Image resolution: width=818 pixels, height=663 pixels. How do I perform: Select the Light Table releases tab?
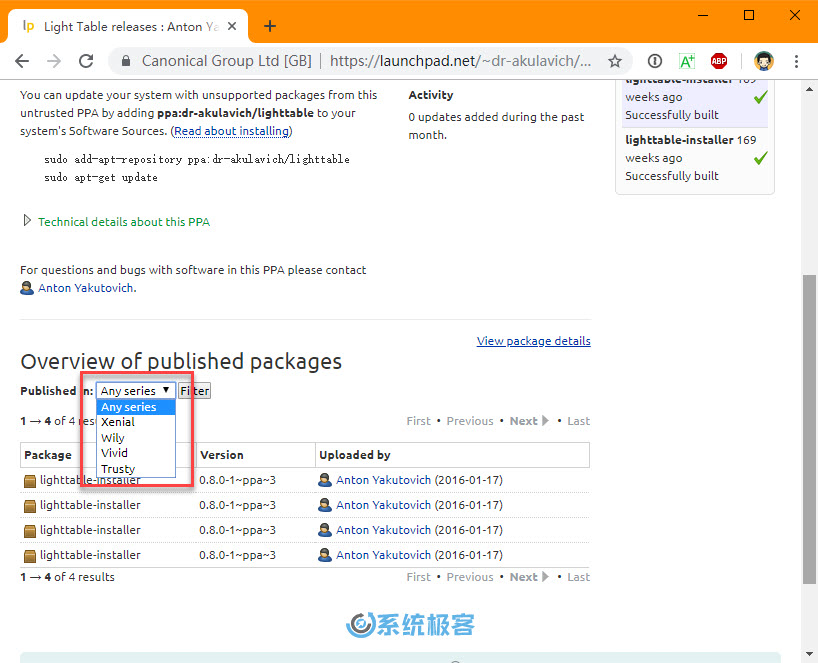pos(128,26)
